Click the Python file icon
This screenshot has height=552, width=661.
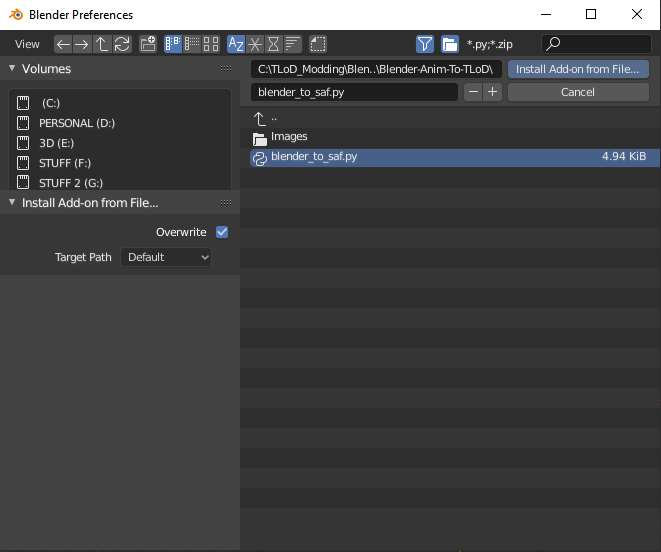tap(260, 158)
